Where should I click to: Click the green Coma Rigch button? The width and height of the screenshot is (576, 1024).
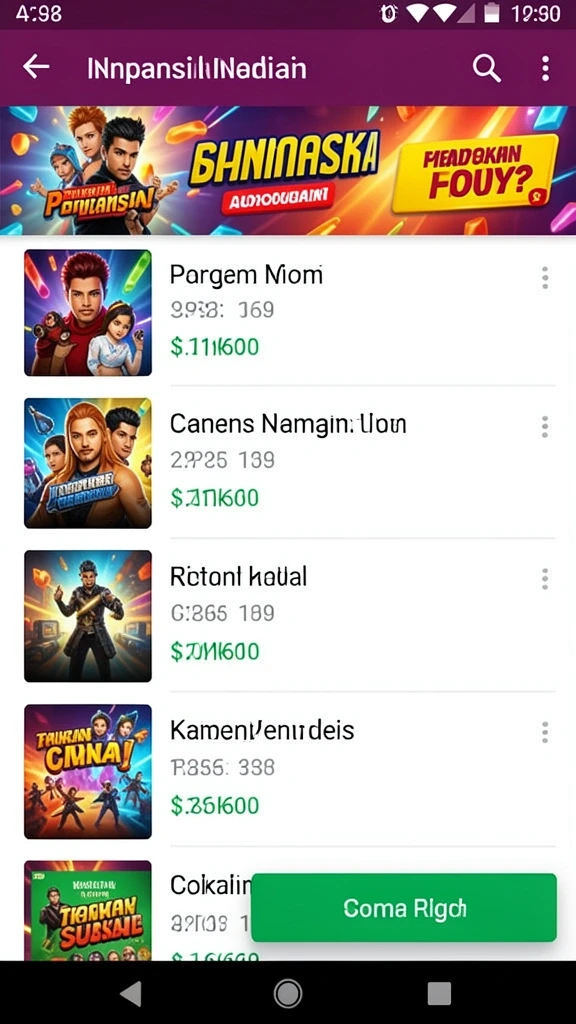click(404, 908)
